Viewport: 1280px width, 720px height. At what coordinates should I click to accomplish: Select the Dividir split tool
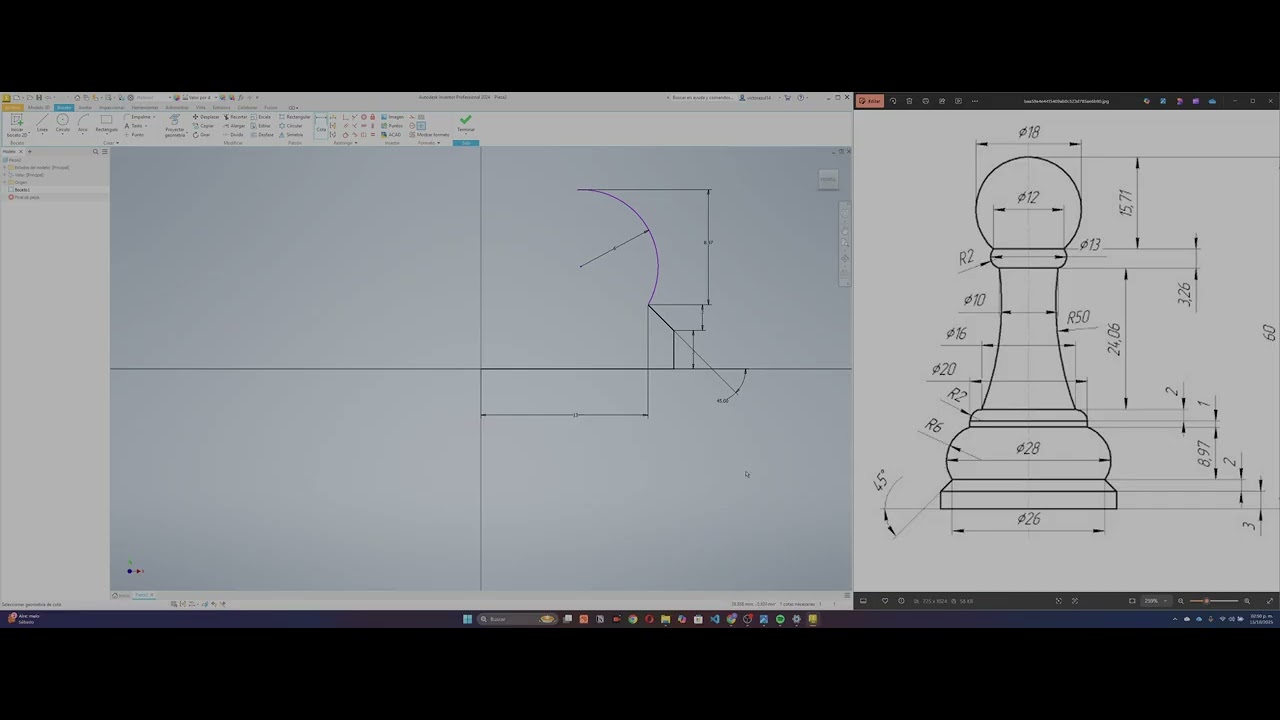tap(233, 134)
